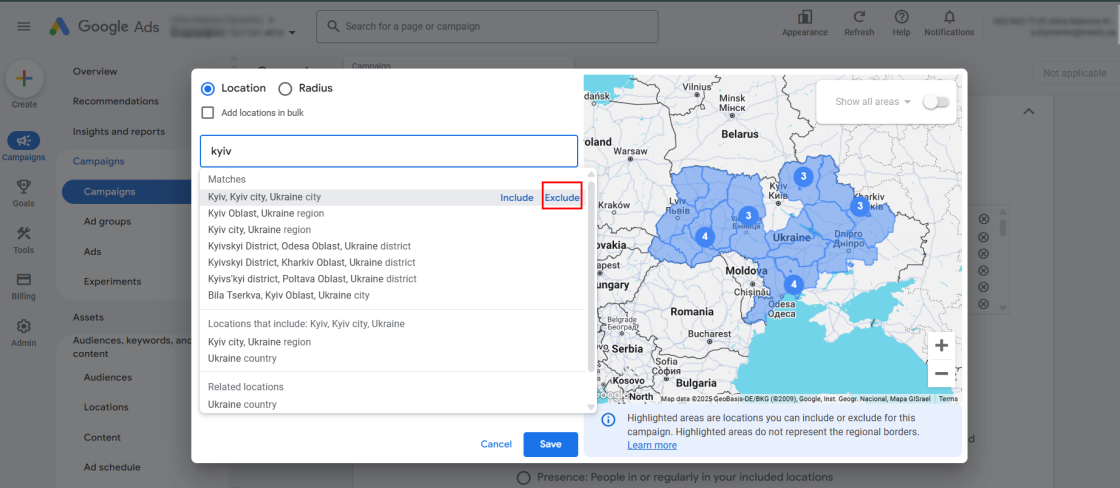Click map cluster marker 3 near Kharkiv
This screenshot has width=1120, height=488.
[859, 206]
